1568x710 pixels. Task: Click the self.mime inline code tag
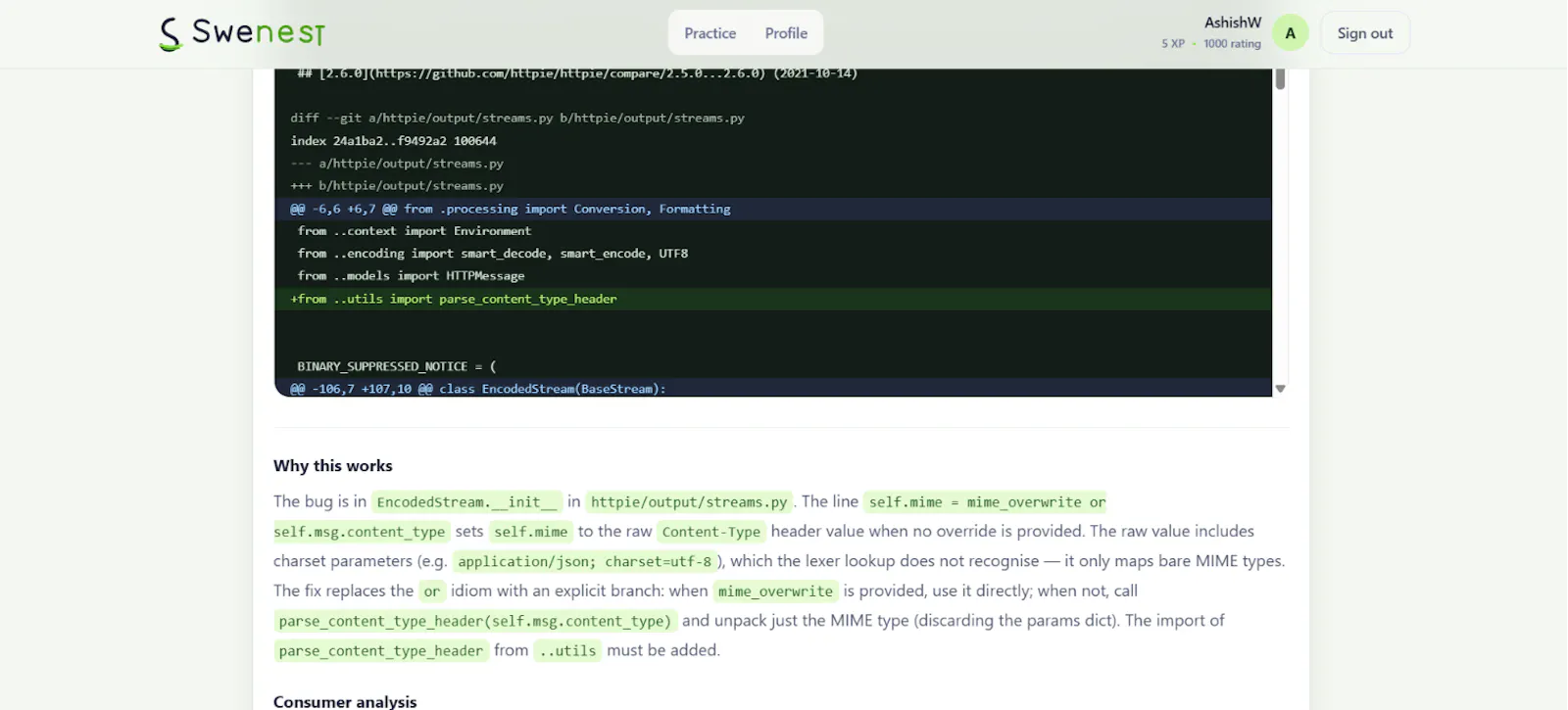[x=531, y=532]
